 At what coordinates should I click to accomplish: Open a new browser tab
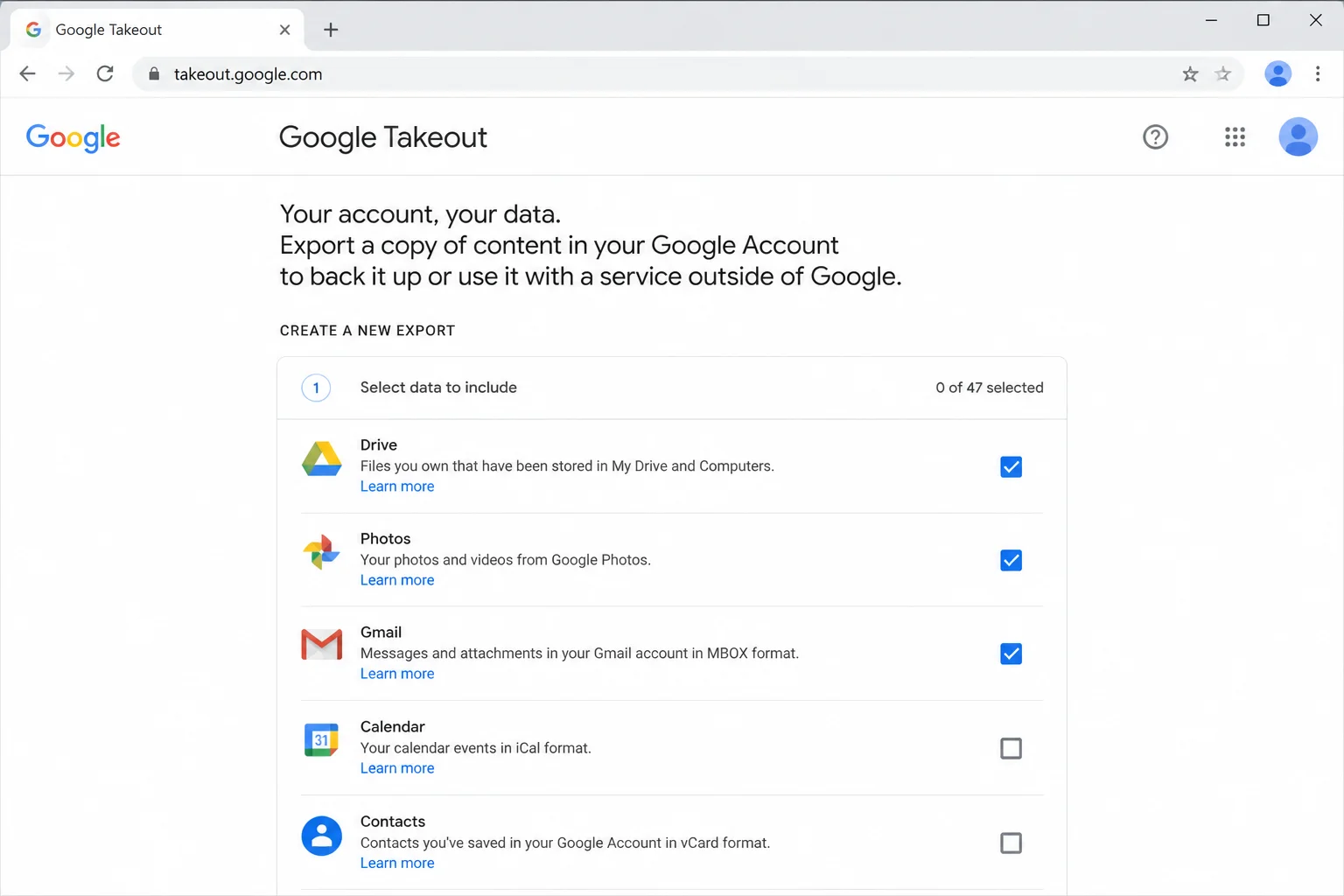(331, 30)
